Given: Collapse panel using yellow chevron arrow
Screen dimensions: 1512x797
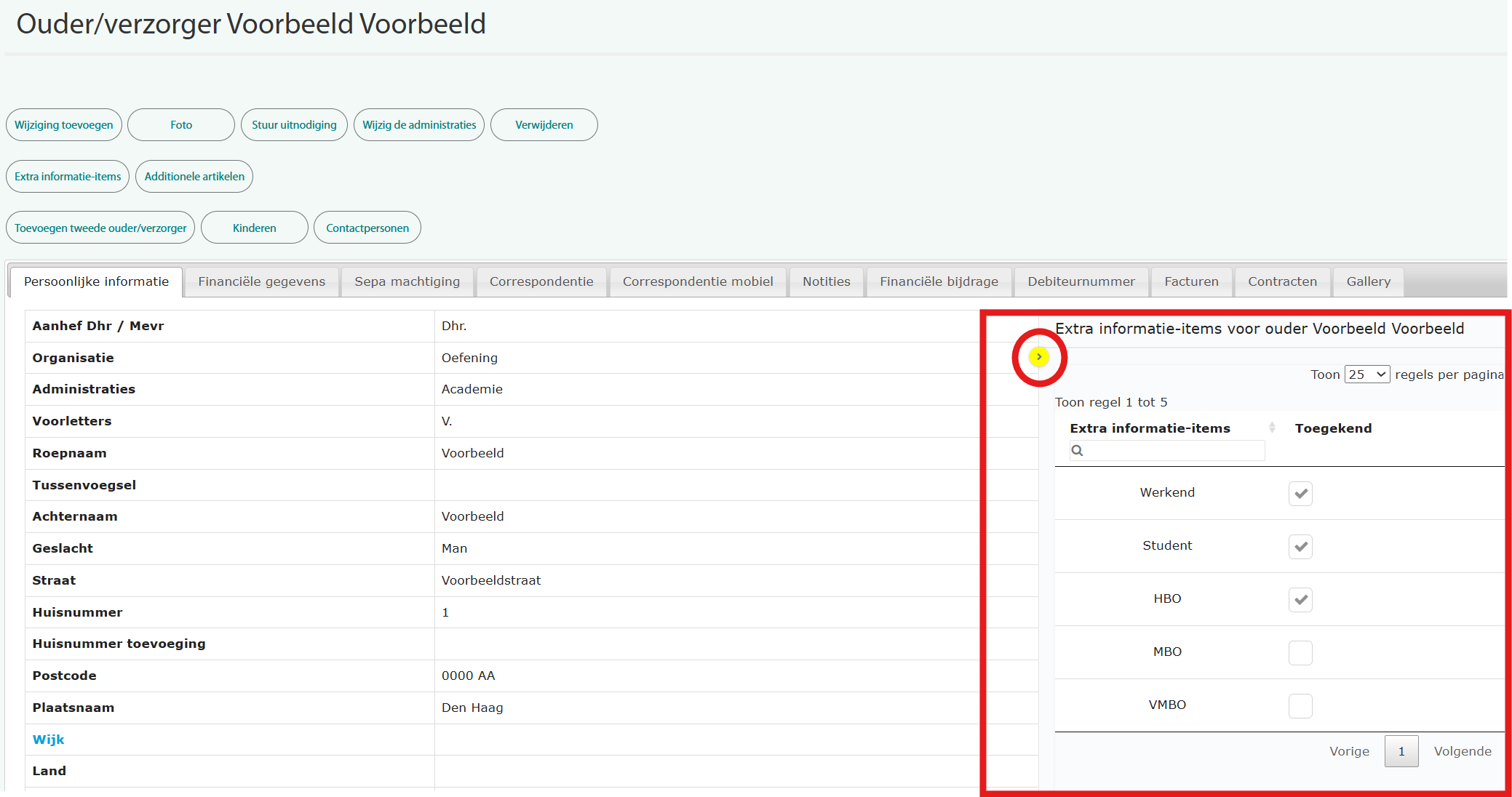Looking at the screenshot, I should [x=1039, y=356].
